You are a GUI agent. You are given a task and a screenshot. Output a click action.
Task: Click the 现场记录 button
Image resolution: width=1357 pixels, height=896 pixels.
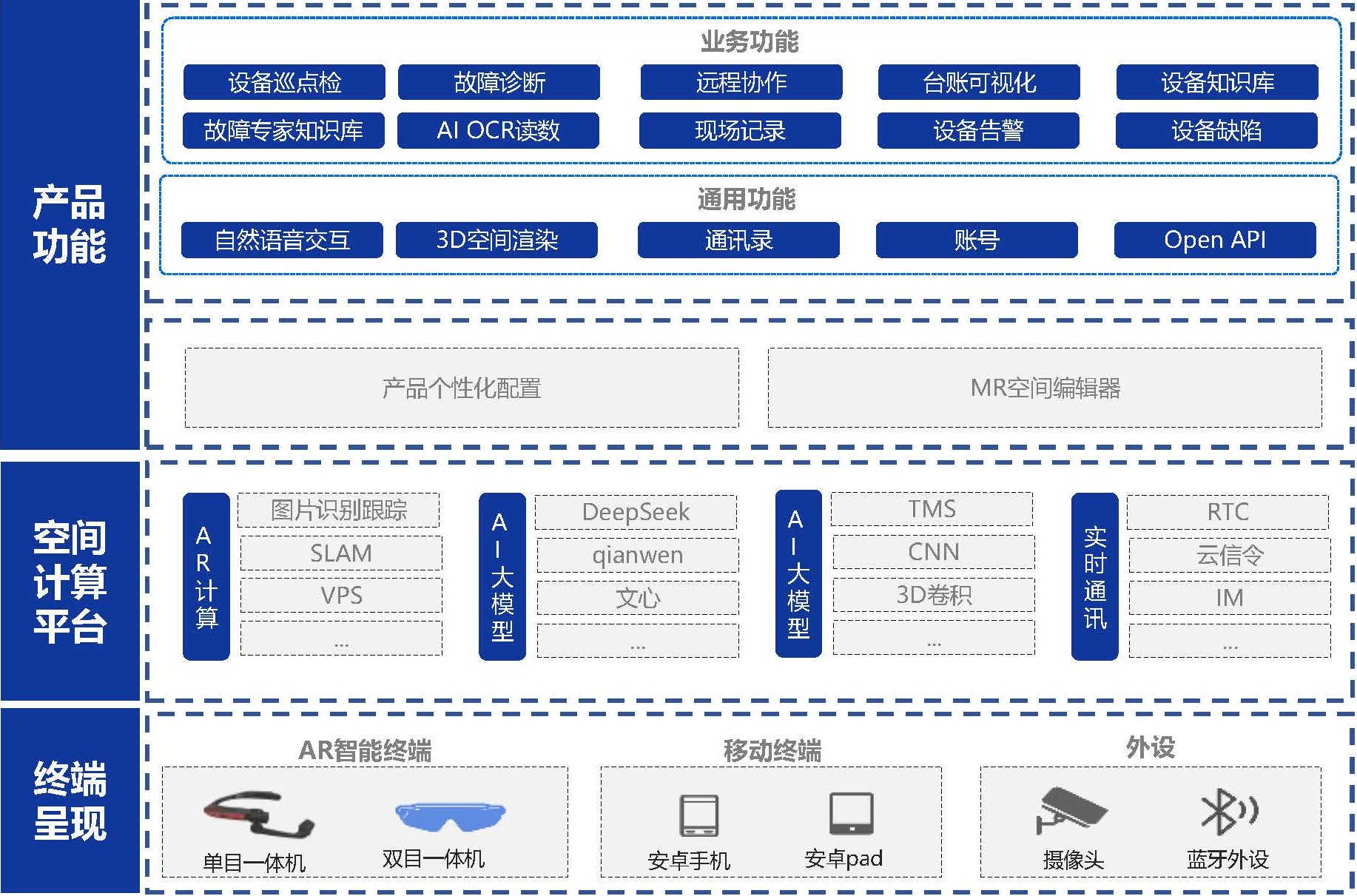pyautogui.click(x=740, y=131)
